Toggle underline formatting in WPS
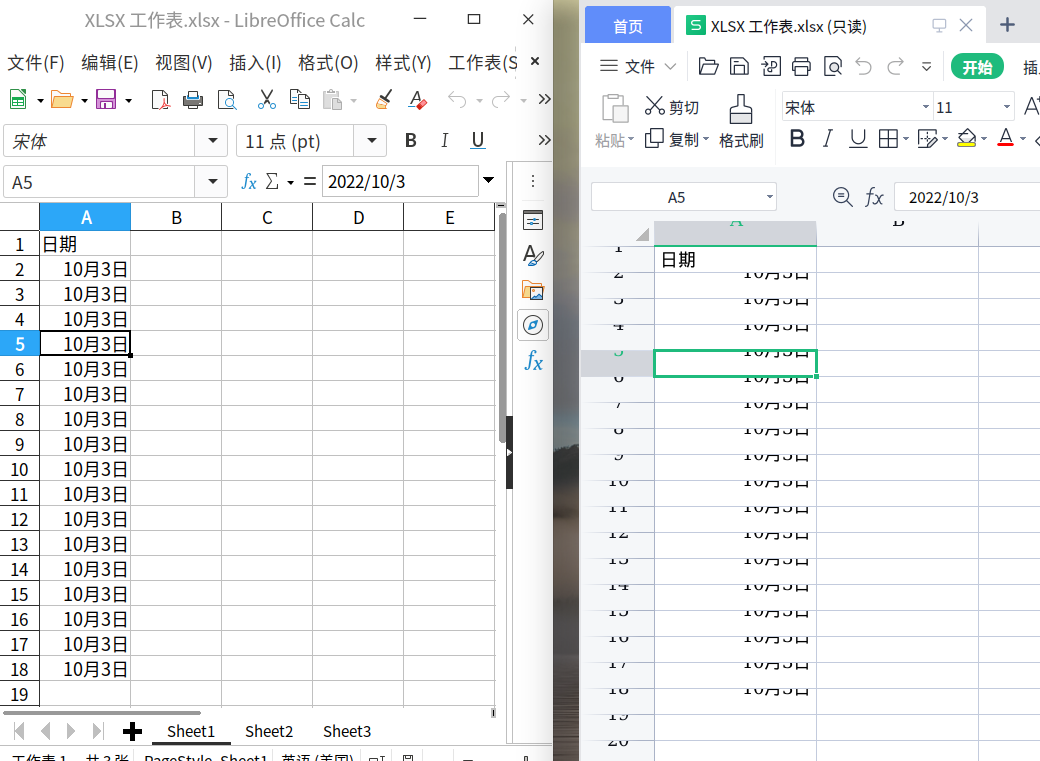Viewport: 1040px width, 761px height. (858, 138)
